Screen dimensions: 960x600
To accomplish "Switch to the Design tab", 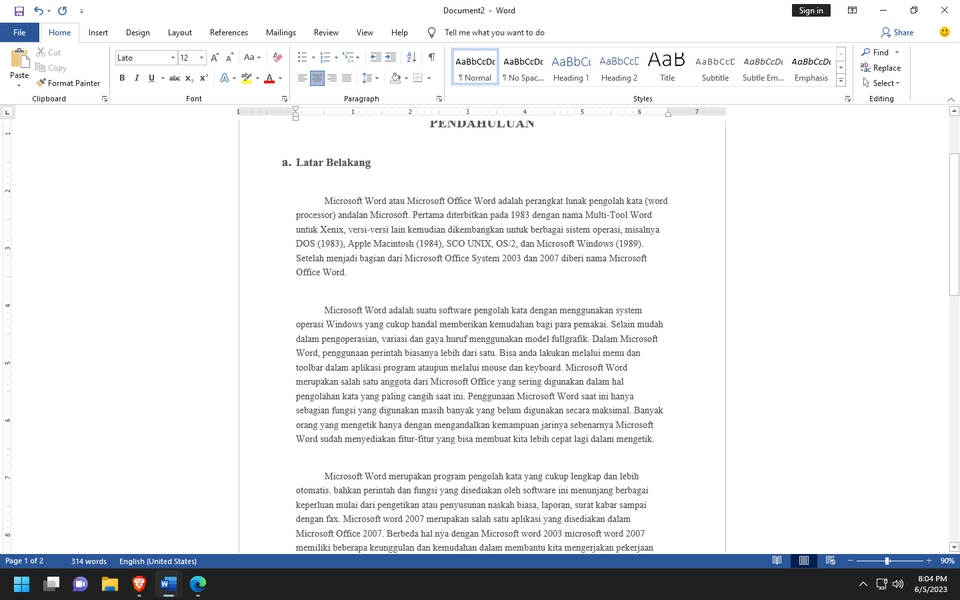I will (x=138, y=32).
